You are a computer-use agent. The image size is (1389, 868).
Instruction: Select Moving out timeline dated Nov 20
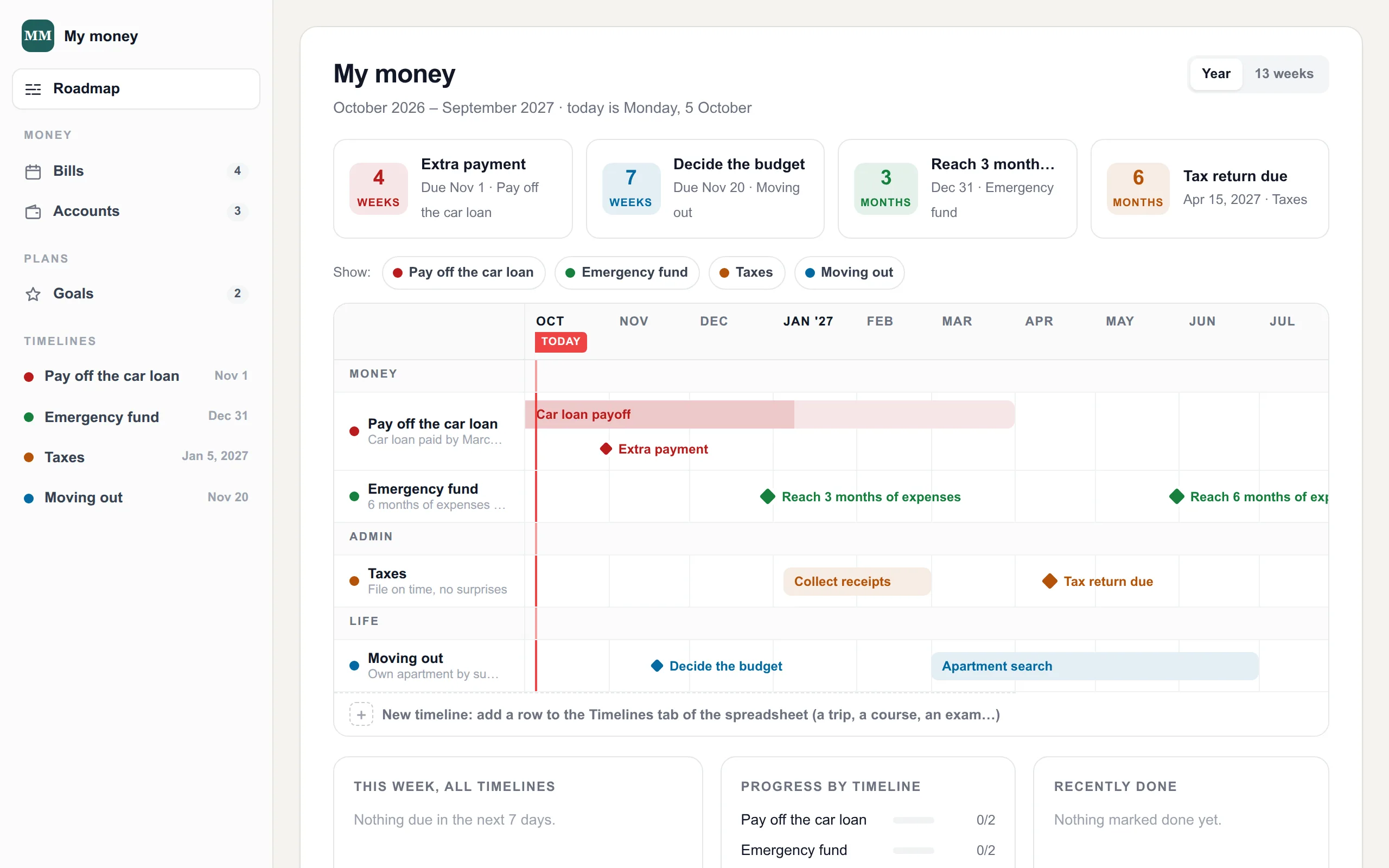(x=136, y=497)
